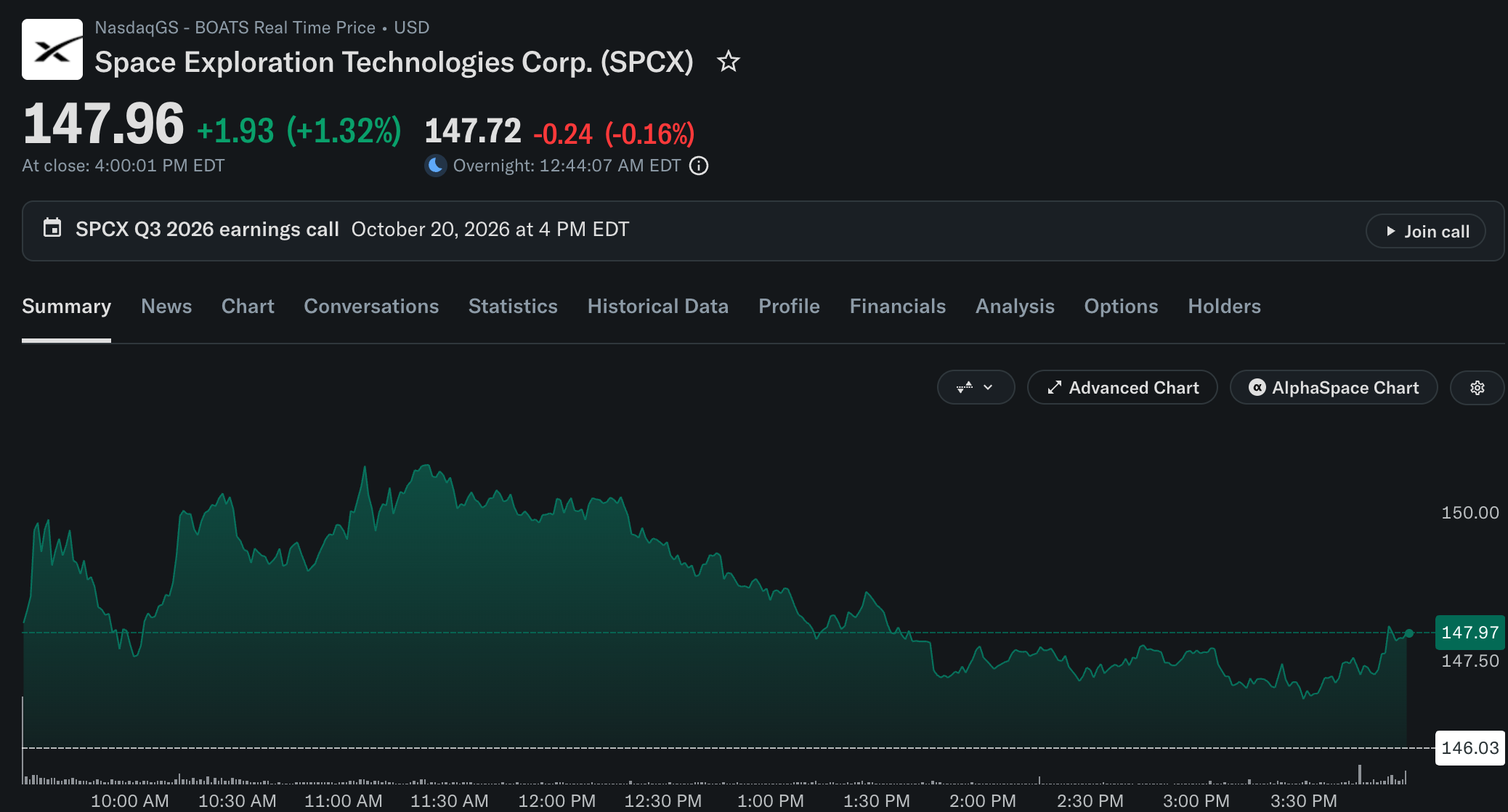1508x812 pixels.
Task: Open chart settings gear
Action: tap(1477, 388)
